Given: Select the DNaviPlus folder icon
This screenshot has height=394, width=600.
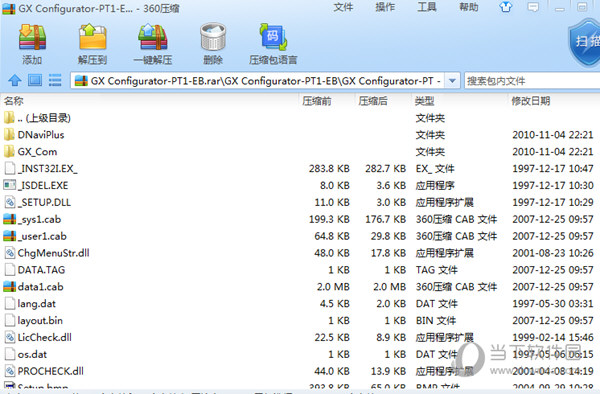Looking at the screenshot, I should 9,135.
